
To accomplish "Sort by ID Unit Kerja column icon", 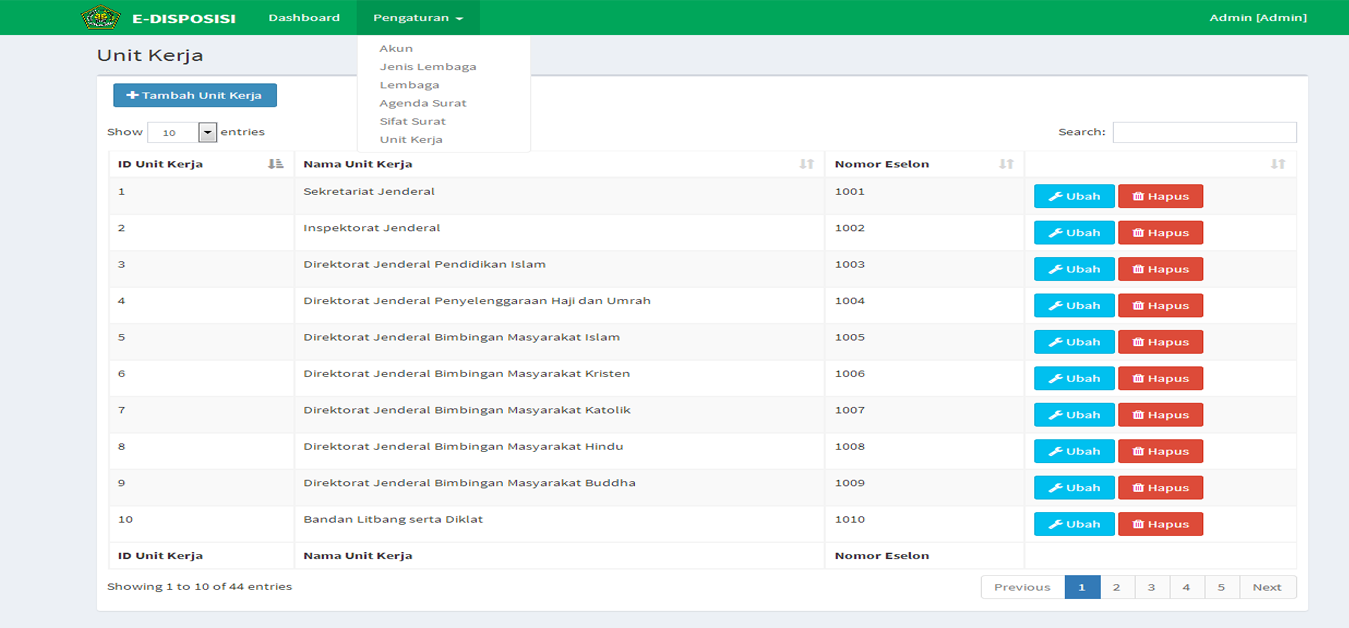I will tap(276, 164).
